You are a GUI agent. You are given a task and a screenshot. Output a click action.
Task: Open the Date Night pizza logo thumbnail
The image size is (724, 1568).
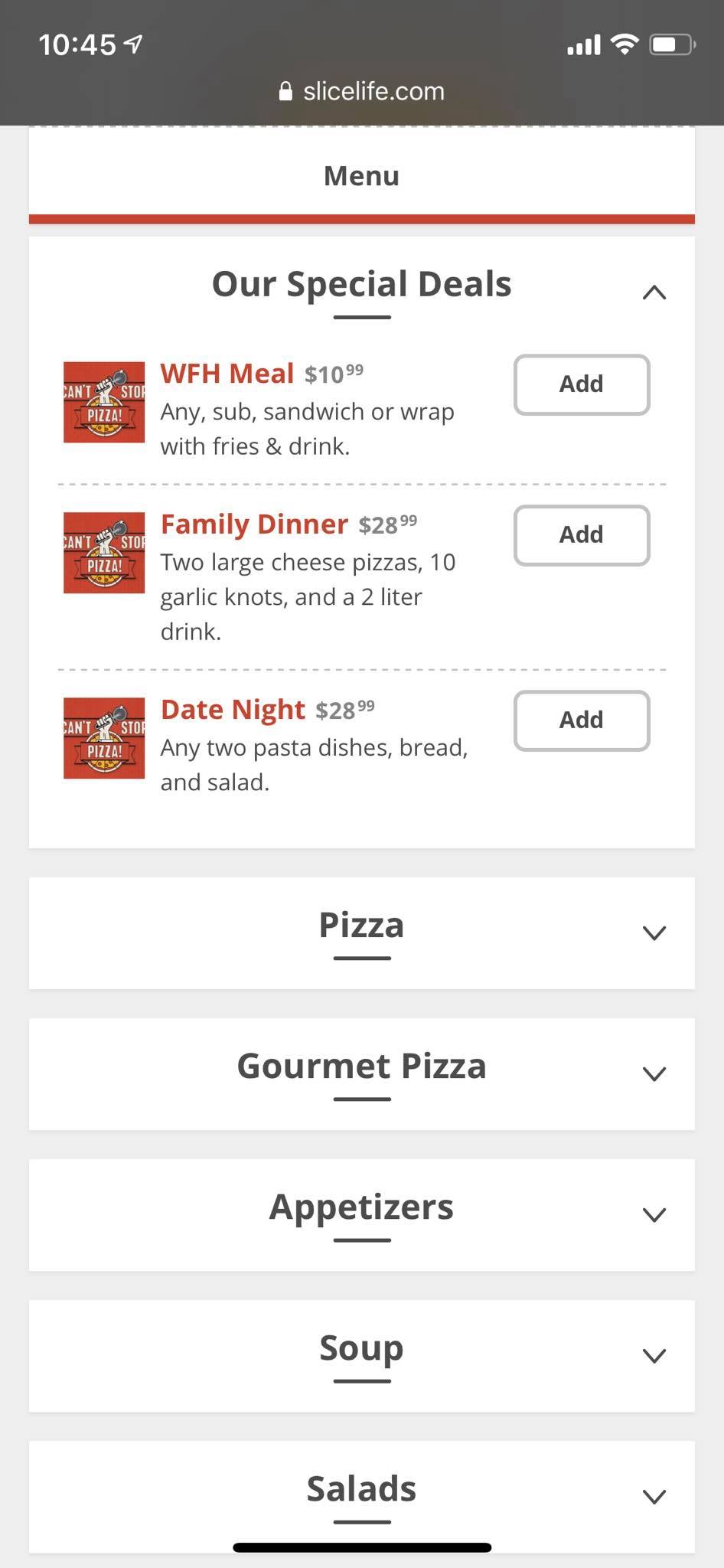pyautogui.click(x=104, y=738)
